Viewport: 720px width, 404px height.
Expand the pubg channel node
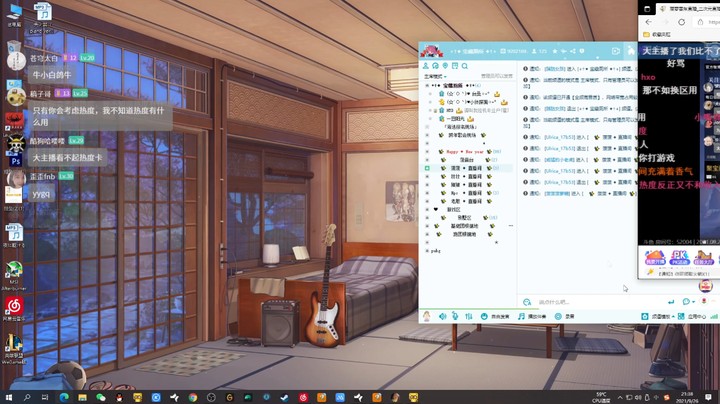tap(427, 251)
